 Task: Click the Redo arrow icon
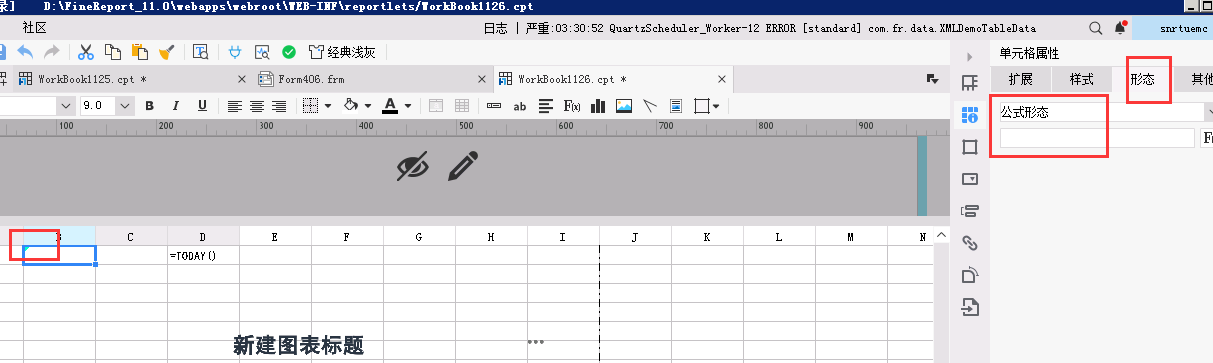pos(51,51)
